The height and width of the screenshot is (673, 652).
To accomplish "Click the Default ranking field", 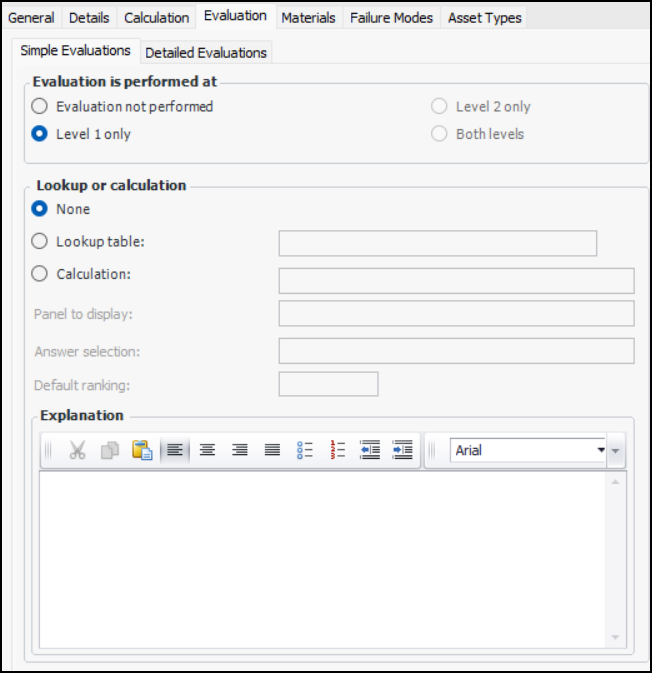I will (x=328, y=384).
